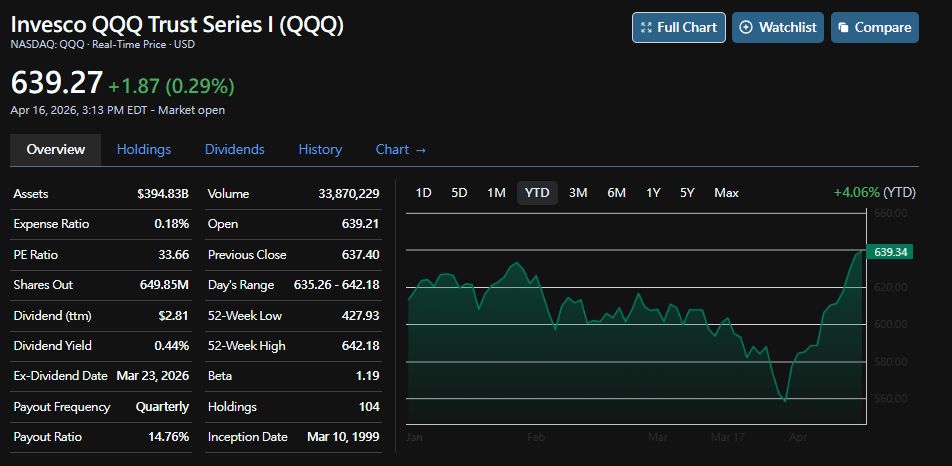The width and height of the screenshot is (952, 466).
Task: Click the 639.34 price marker on chart
Action: [890, 252]
